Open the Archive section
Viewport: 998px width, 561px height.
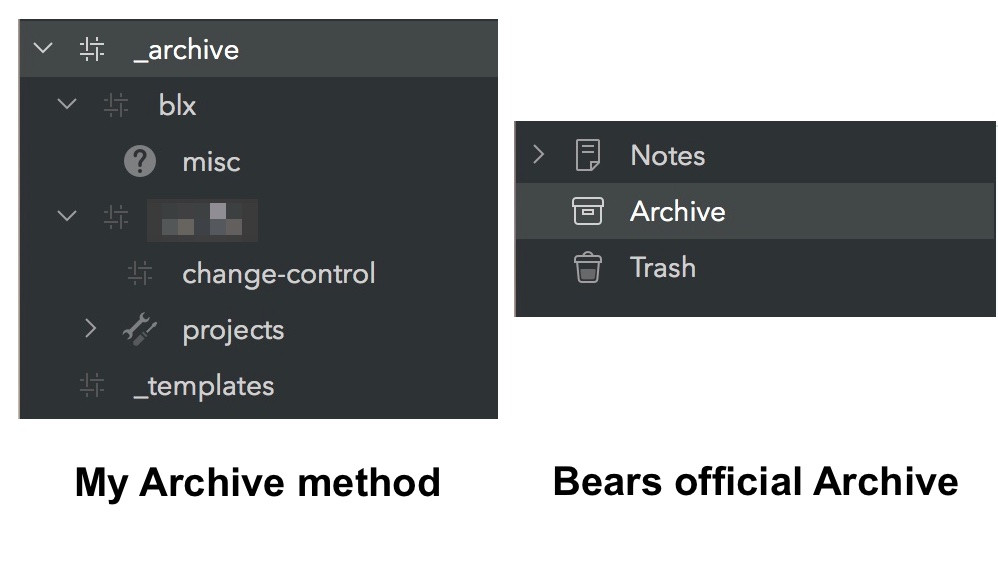pyautogui.click(x=677, y=211)
